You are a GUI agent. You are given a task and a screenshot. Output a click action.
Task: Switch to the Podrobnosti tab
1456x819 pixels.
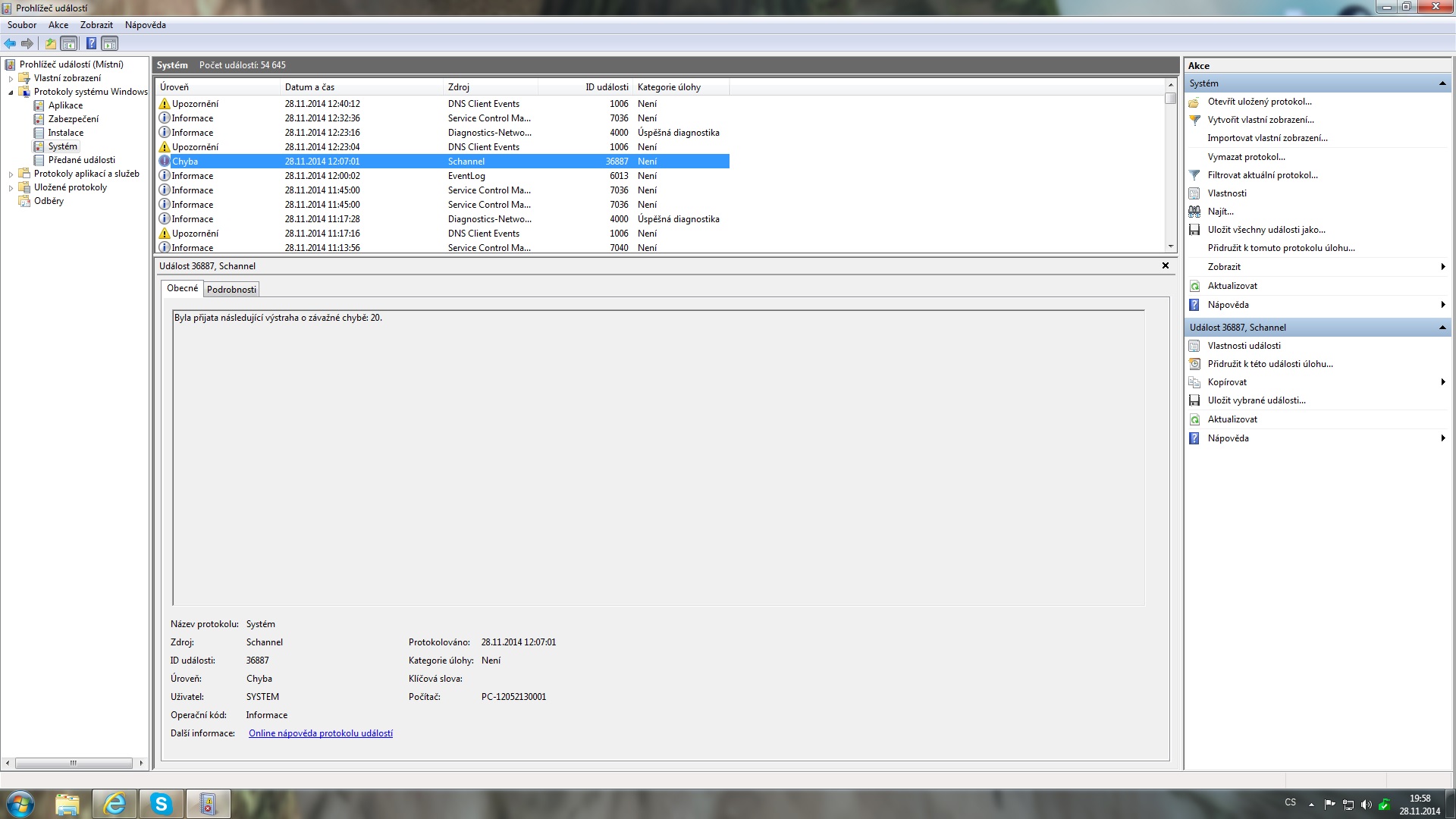pyautogui.click(x=231, y=290)
